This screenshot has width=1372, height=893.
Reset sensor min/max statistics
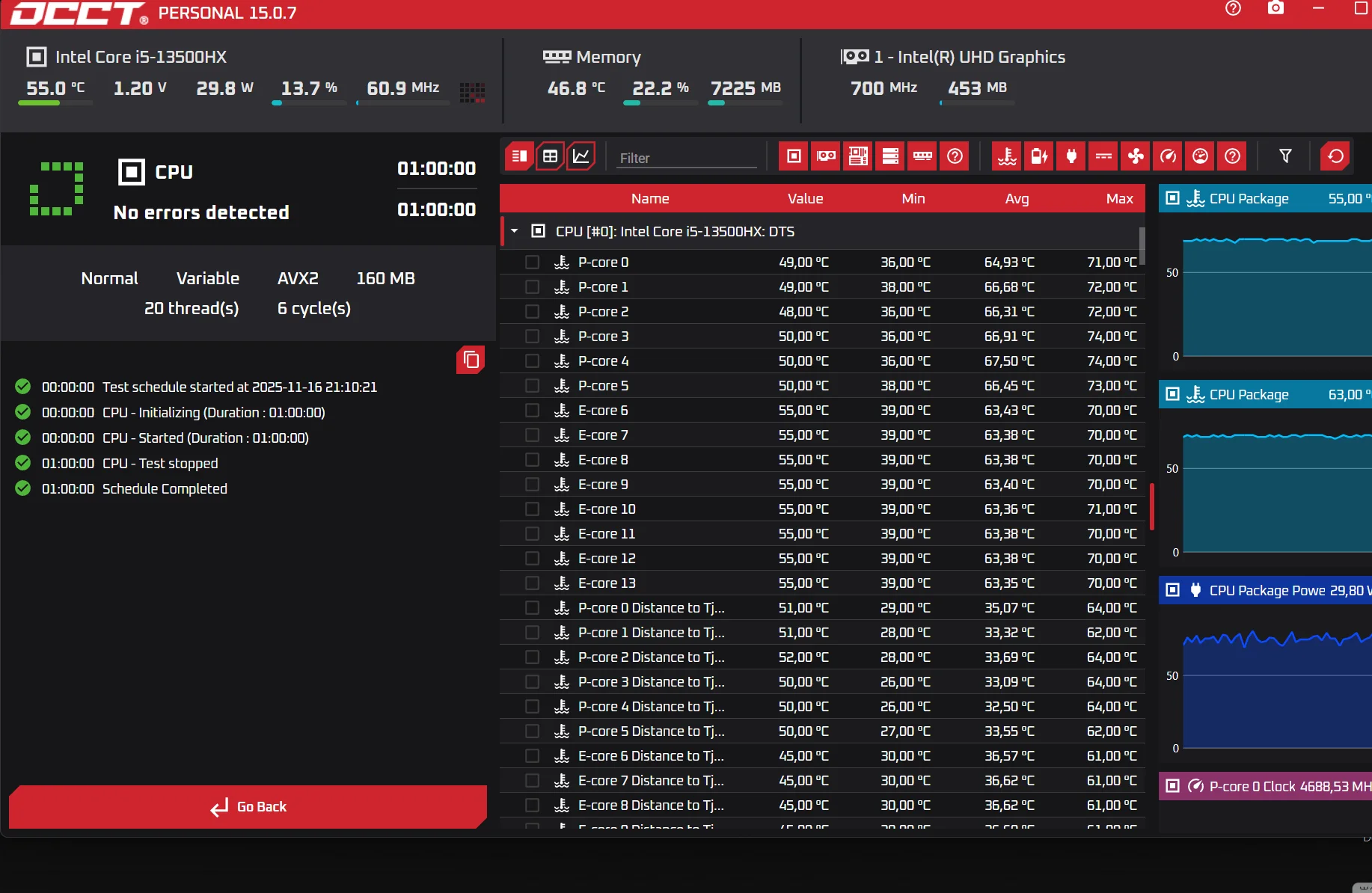[x=1335, y=156]
